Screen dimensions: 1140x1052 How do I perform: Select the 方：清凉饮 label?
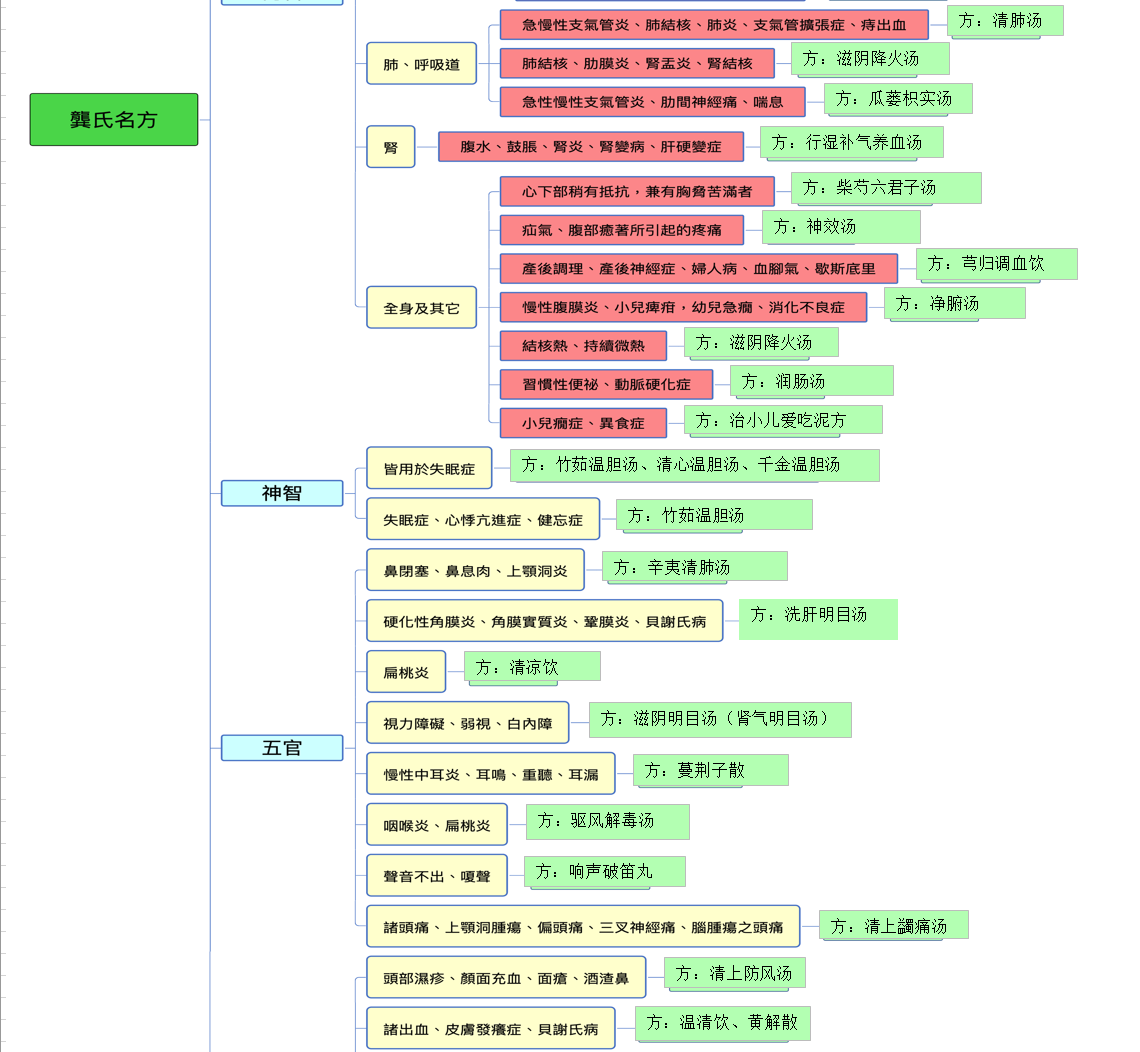[x=532, y=667]
